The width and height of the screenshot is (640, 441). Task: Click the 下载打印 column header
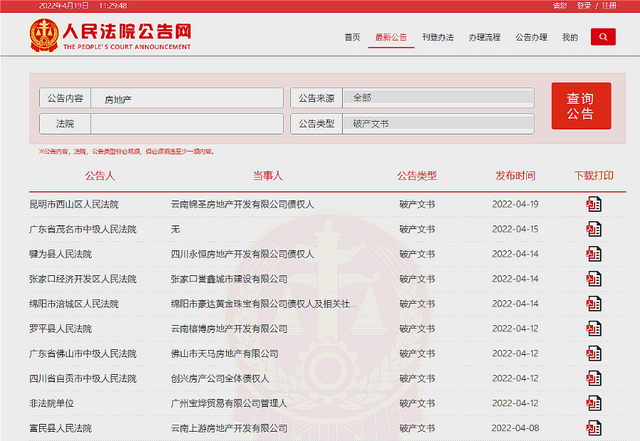(x=594, y=176)
